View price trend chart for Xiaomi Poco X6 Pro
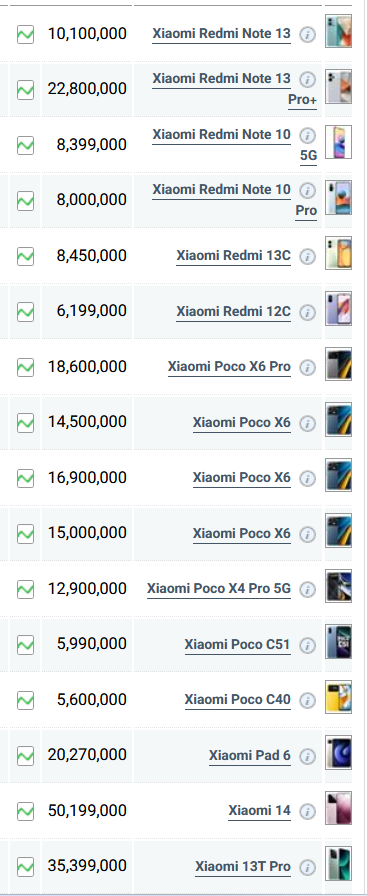The height and width of the screenshot is (896, 367). pyautogui.click(x=25, y=367)
